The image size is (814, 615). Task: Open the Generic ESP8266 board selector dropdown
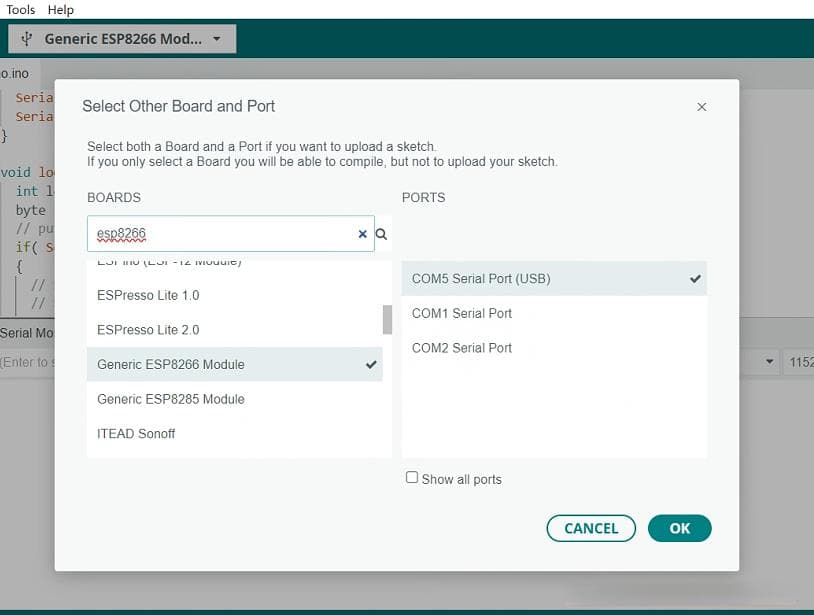tap(122, 39)
